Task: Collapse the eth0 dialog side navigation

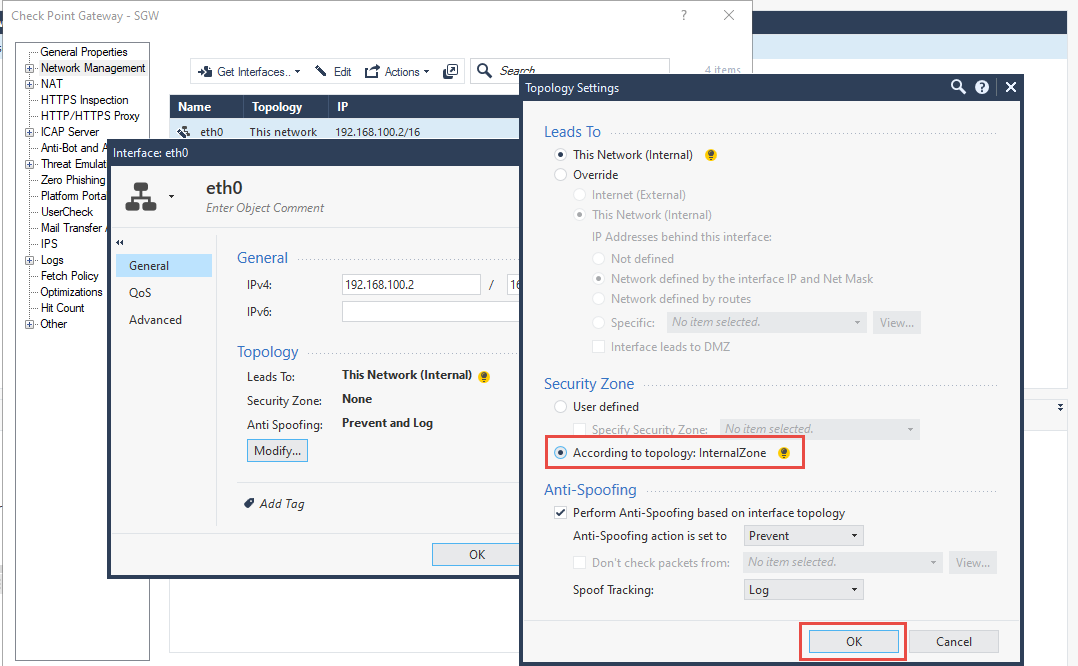Action: [120, 243]
